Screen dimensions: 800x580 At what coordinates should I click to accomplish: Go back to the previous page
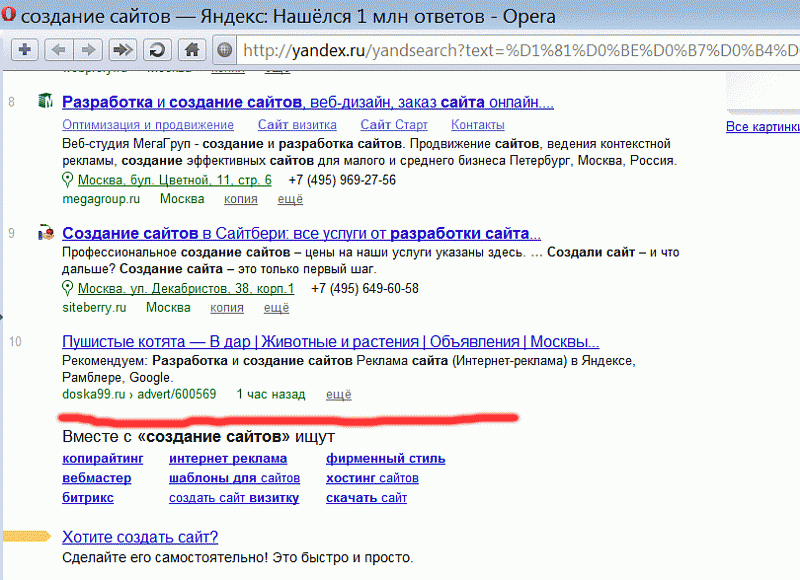click(x=59, y=49)
